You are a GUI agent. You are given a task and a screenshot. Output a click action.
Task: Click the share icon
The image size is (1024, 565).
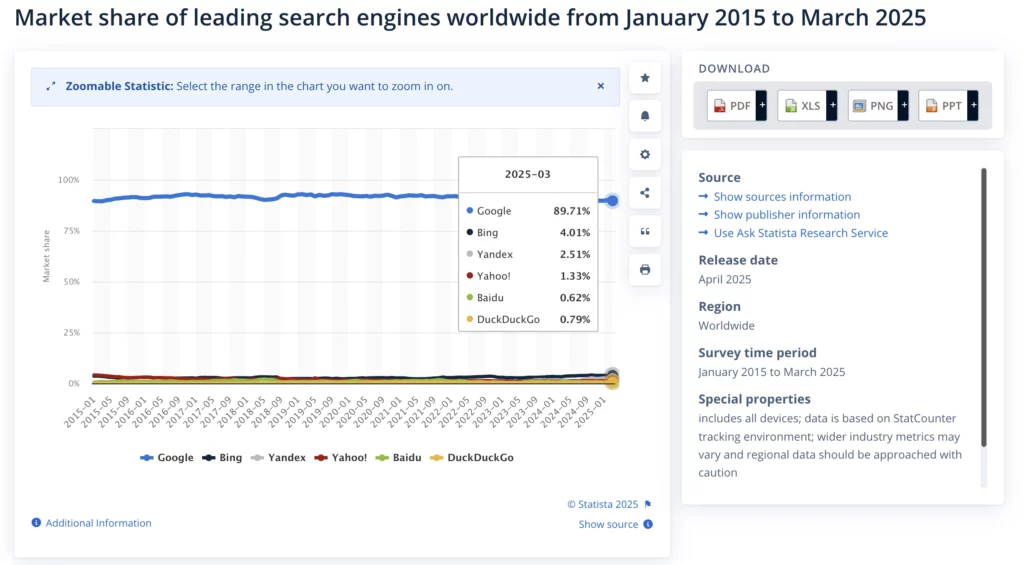pos(645,193)
